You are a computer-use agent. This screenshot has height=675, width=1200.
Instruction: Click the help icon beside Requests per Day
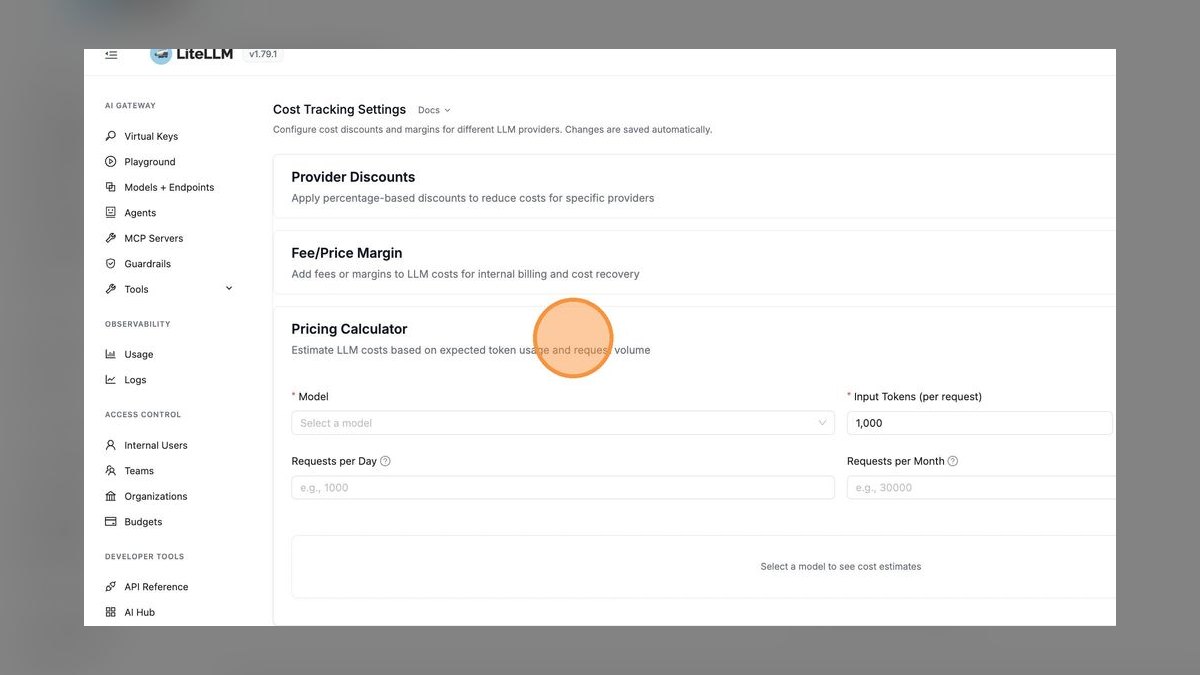click(x=385, y=461)
